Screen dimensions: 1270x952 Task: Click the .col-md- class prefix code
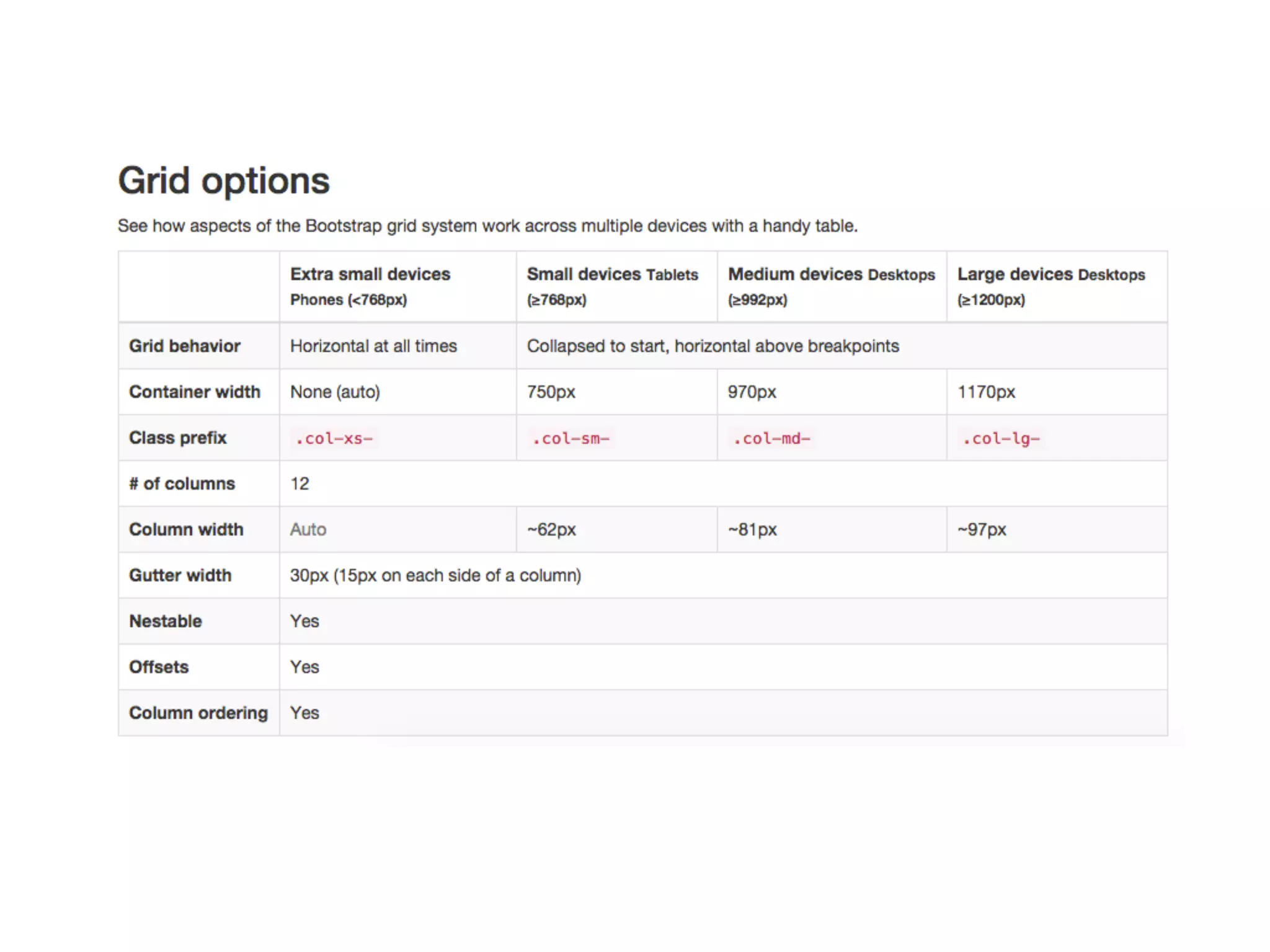772,439
